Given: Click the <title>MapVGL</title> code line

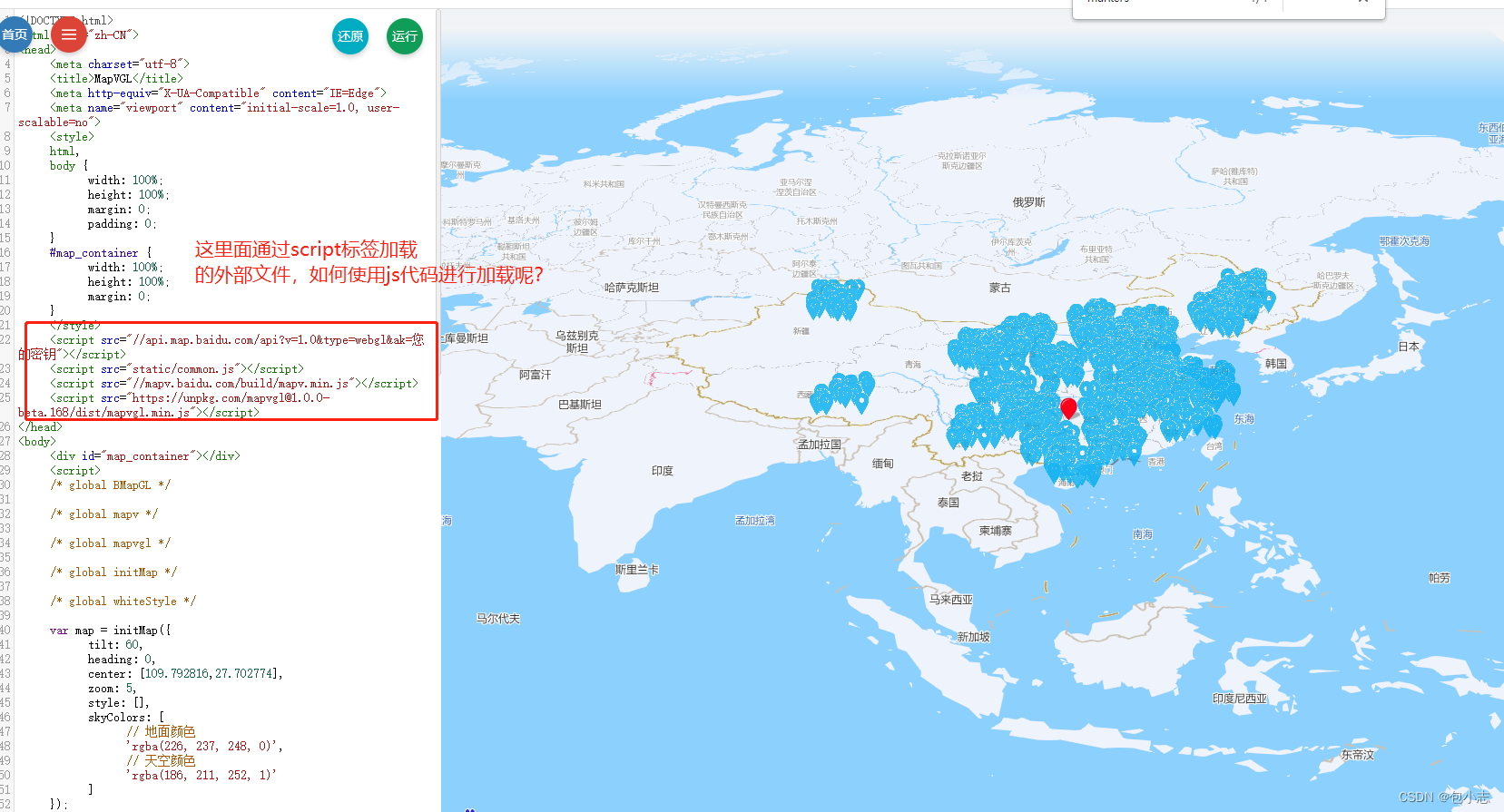Looking at the screenshot, I should tap(116, 79).
